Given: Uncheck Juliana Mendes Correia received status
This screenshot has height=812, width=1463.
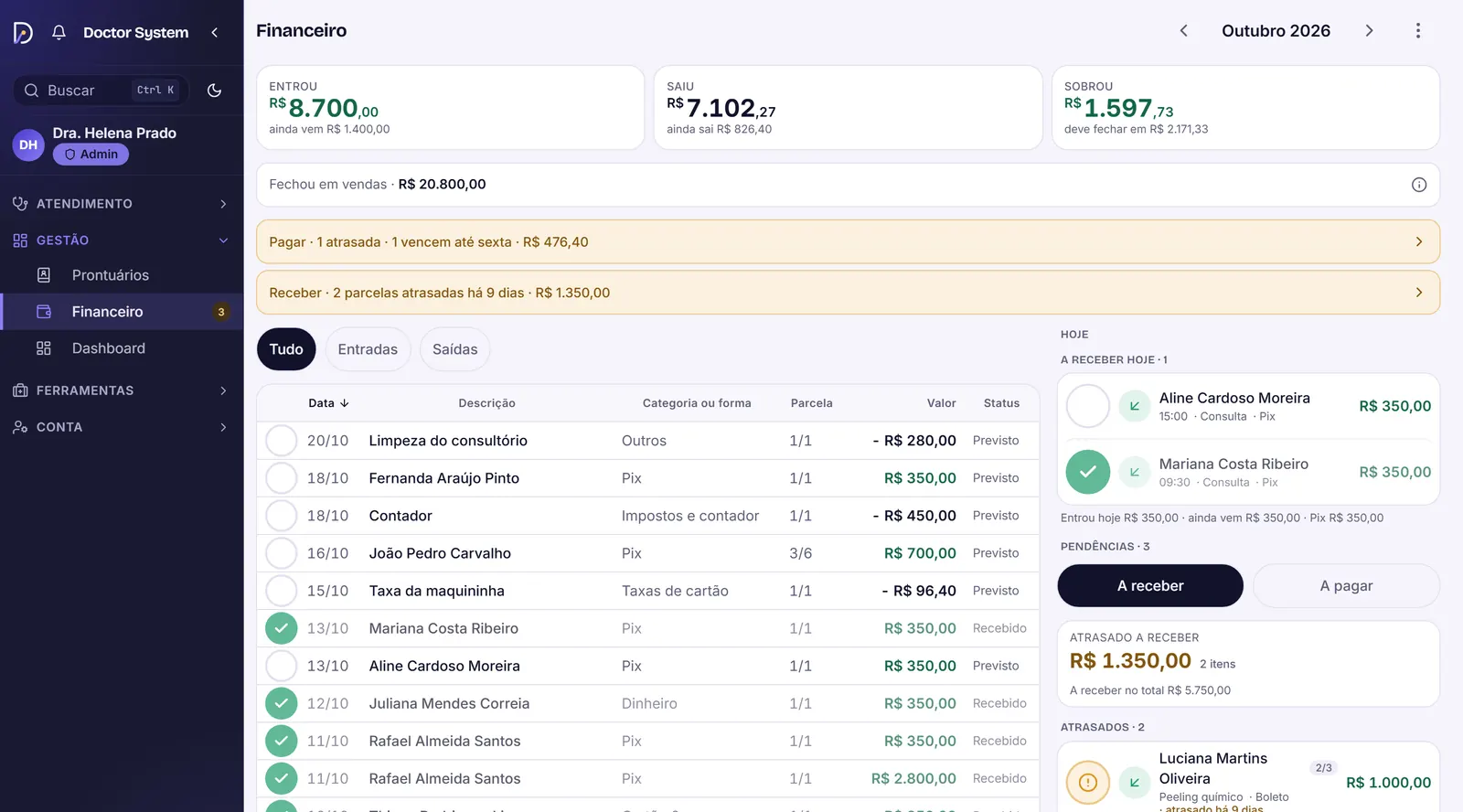Looking at the screenshot, I should click(282, 703).
